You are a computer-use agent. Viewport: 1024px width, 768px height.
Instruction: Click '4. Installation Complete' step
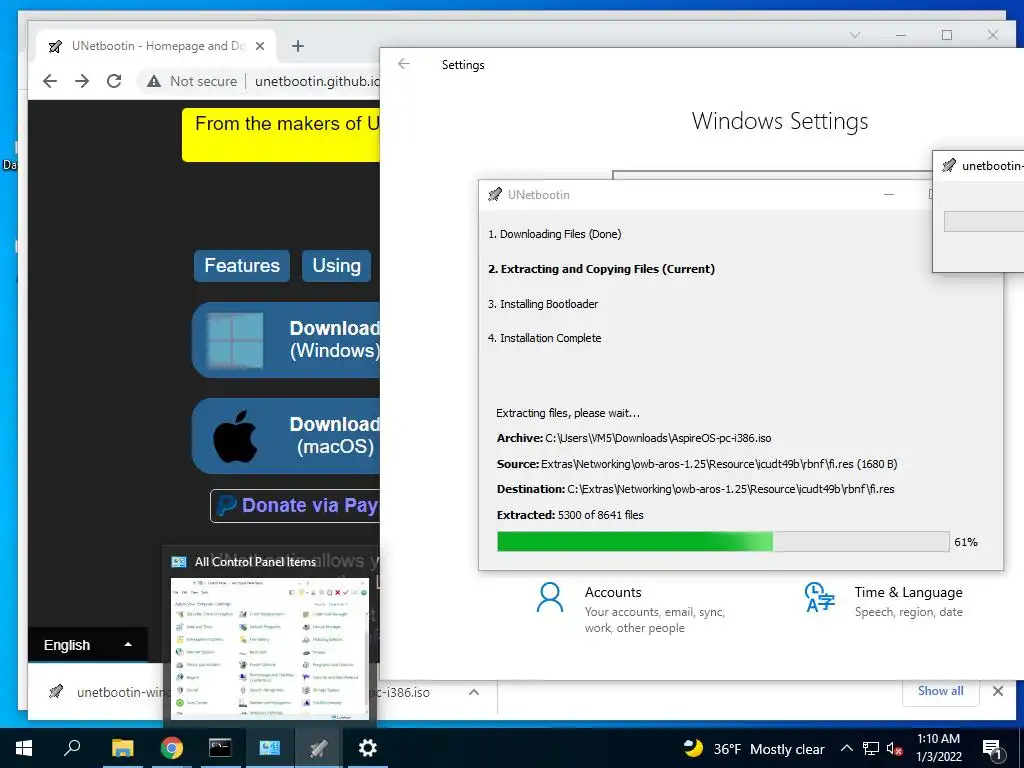click(x=545, y=338)
